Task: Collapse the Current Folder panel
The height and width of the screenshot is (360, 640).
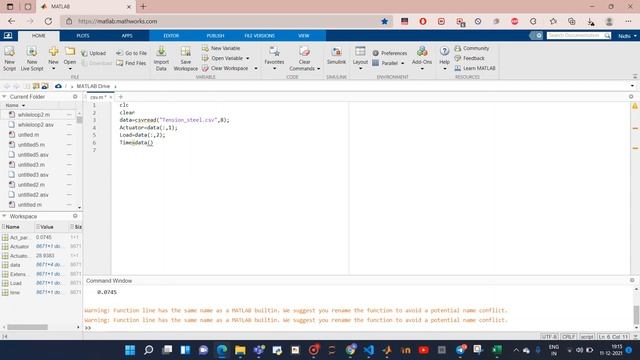Action: [x=4, y=97]
